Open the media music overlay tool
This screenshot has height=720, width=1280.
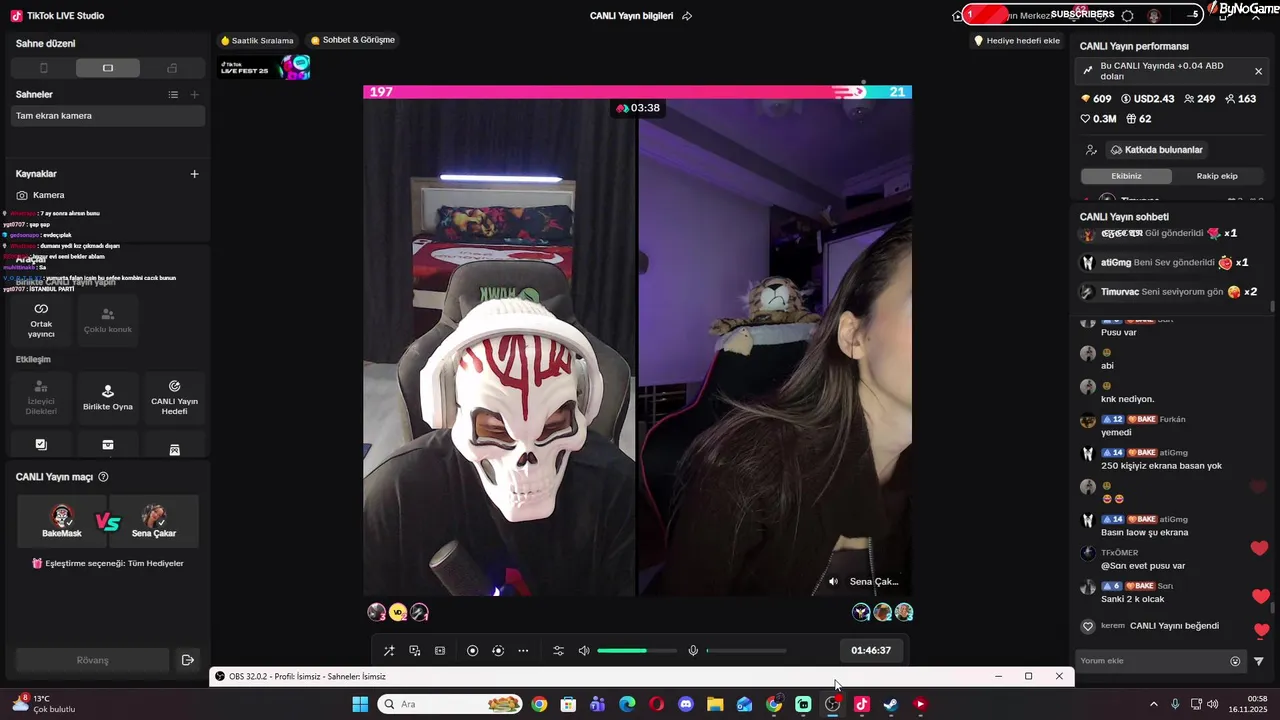click(415, 651)
